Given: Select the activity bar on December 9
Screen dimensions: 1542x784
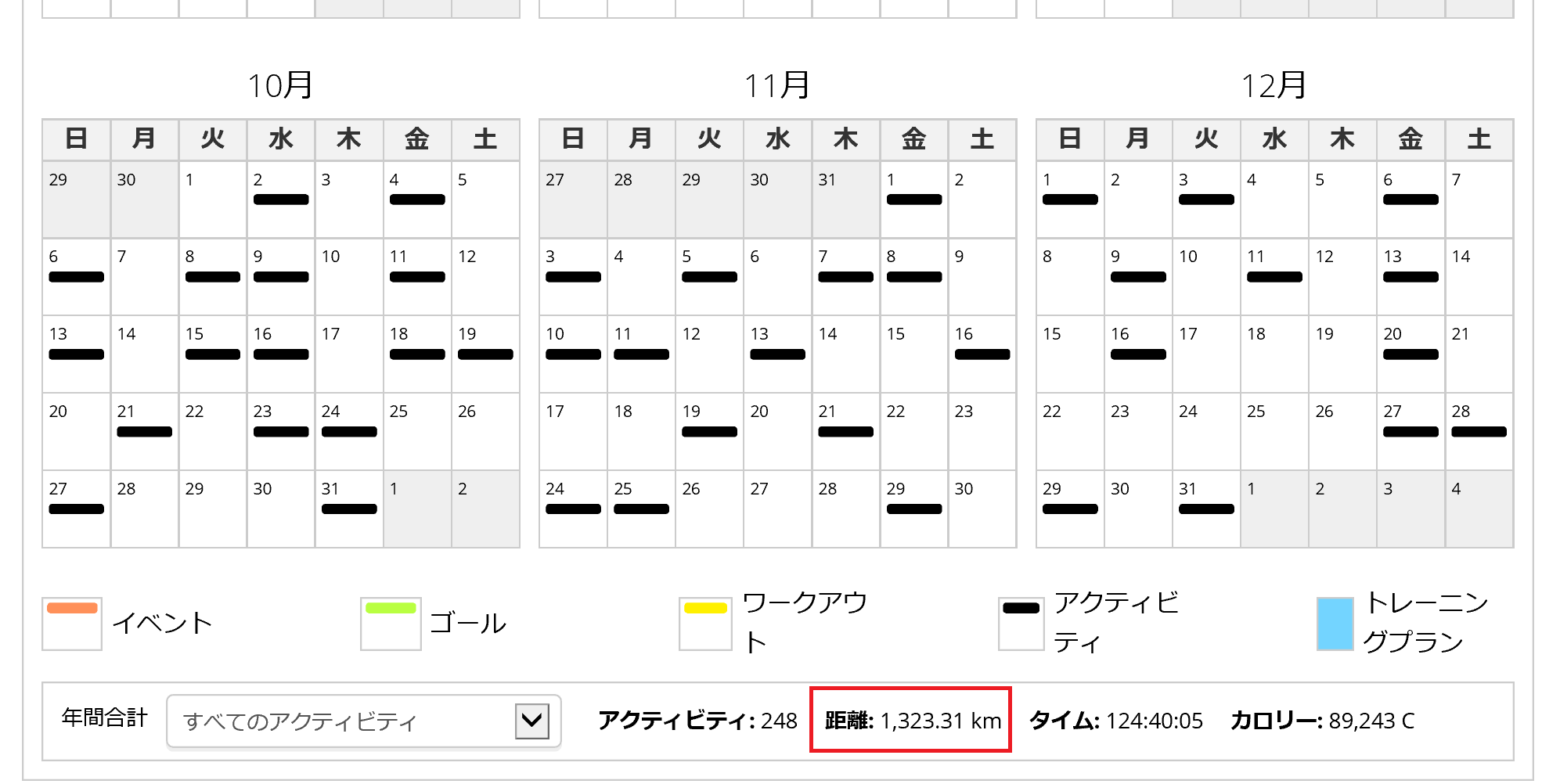Looking at the screenshot, I should 1138,277.
